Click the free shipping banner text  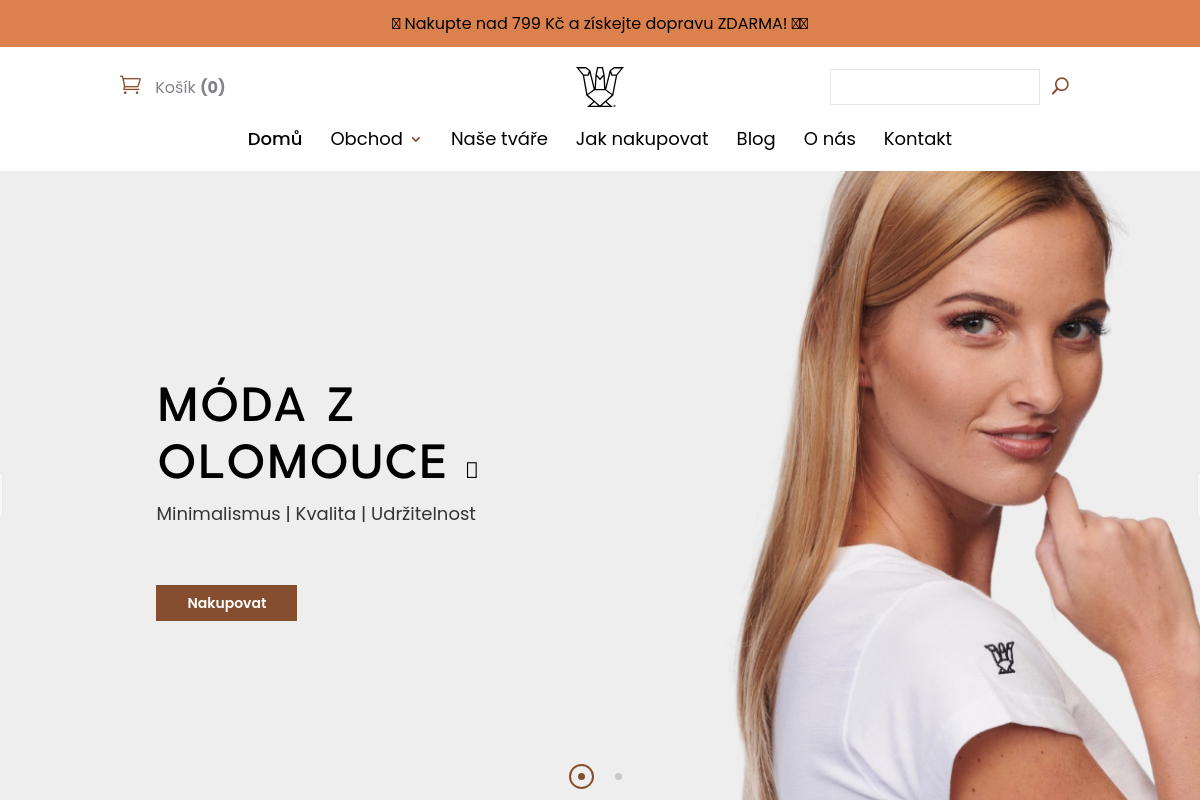pos(600,23)
